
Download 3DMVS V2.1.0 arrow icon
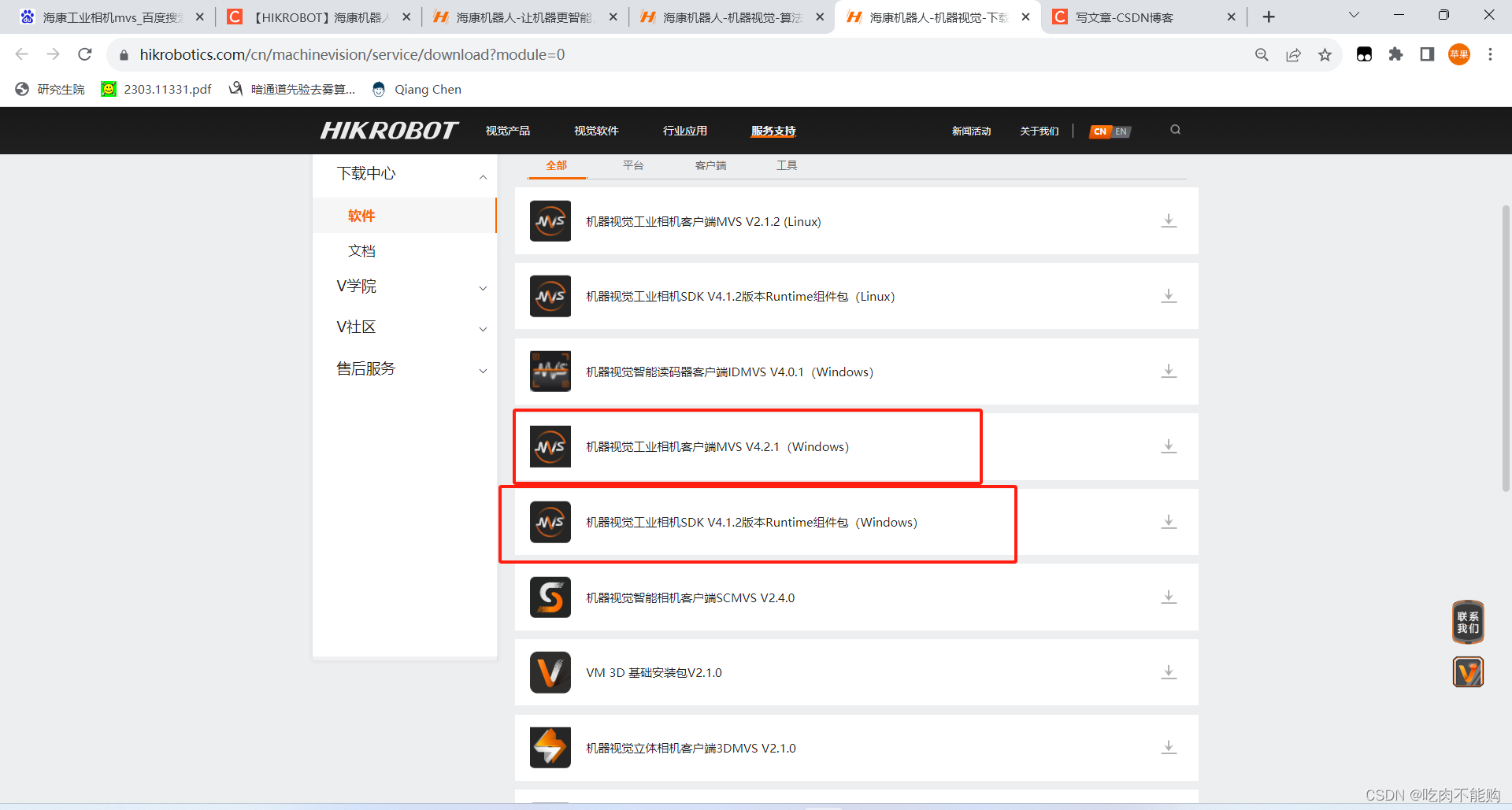click(1169, 748)
